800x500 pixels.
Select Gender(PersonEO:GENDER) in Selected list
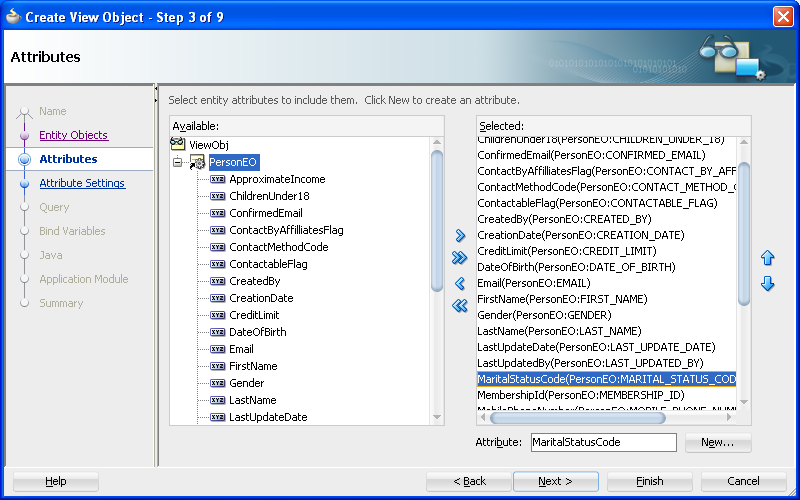(x=606, y=315)
